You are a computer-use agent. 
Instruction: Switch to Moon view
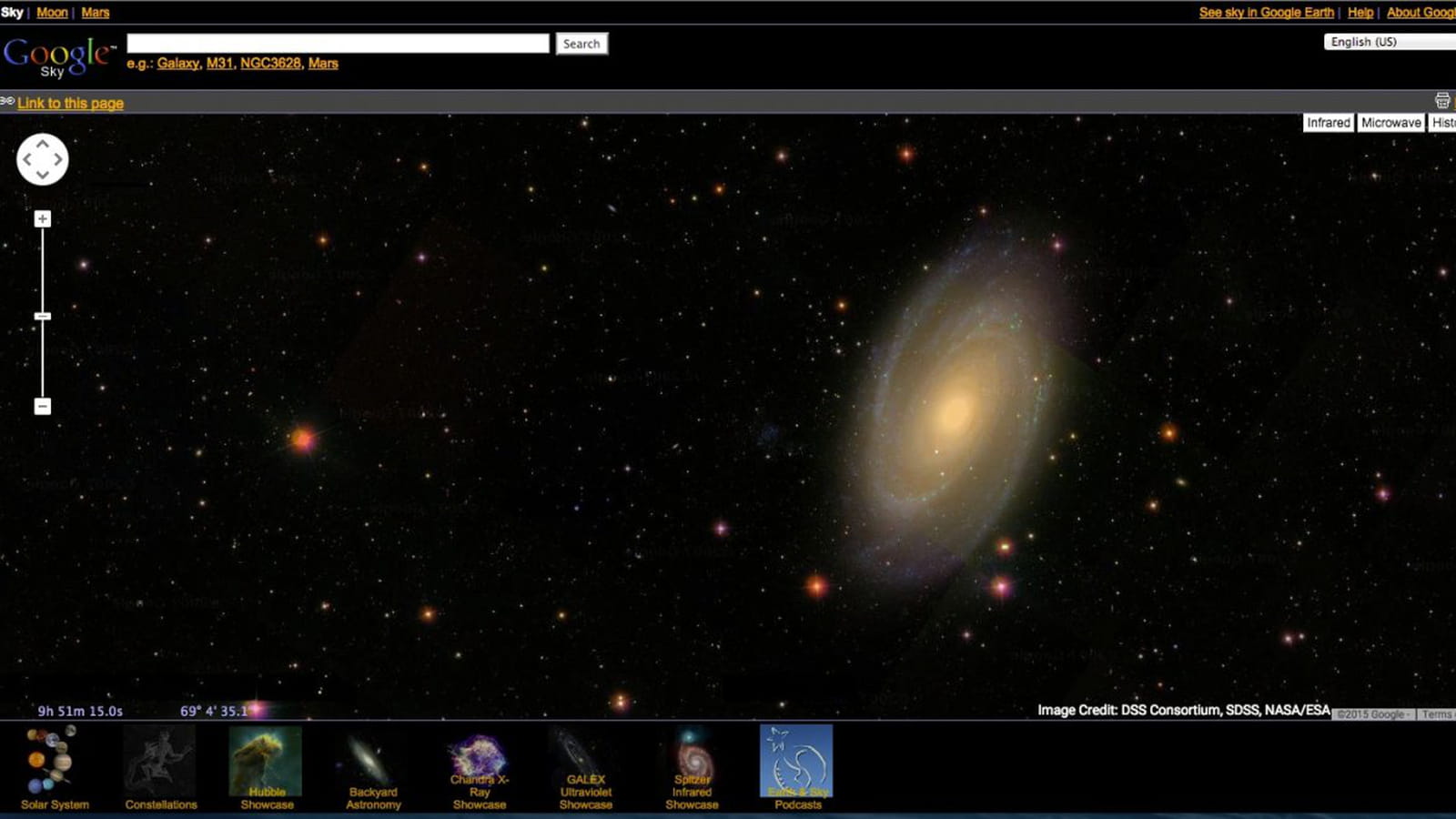tap(52, 13)
